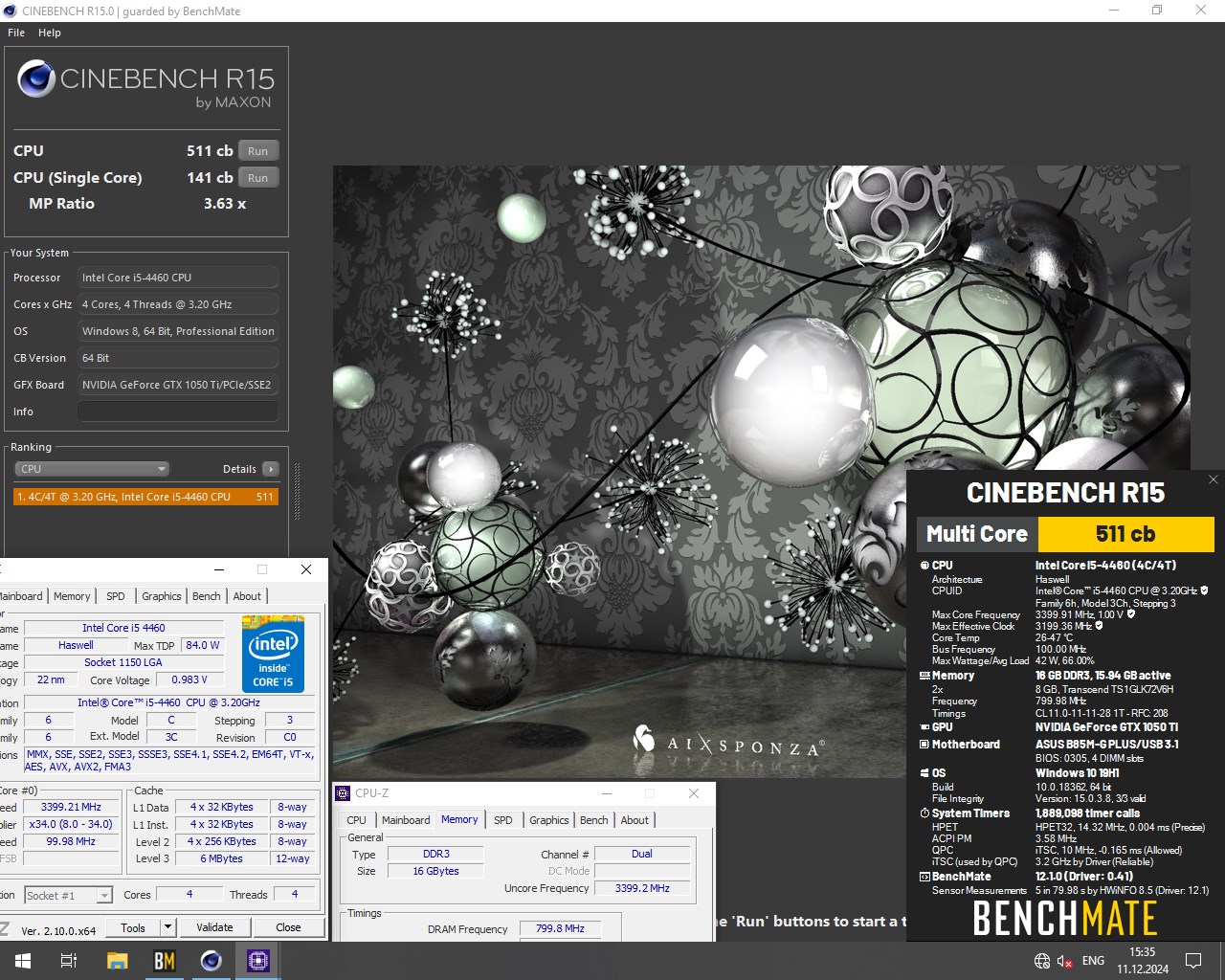
Task: Click the Socket 1150 LGA package field
Action: (123, 662)
